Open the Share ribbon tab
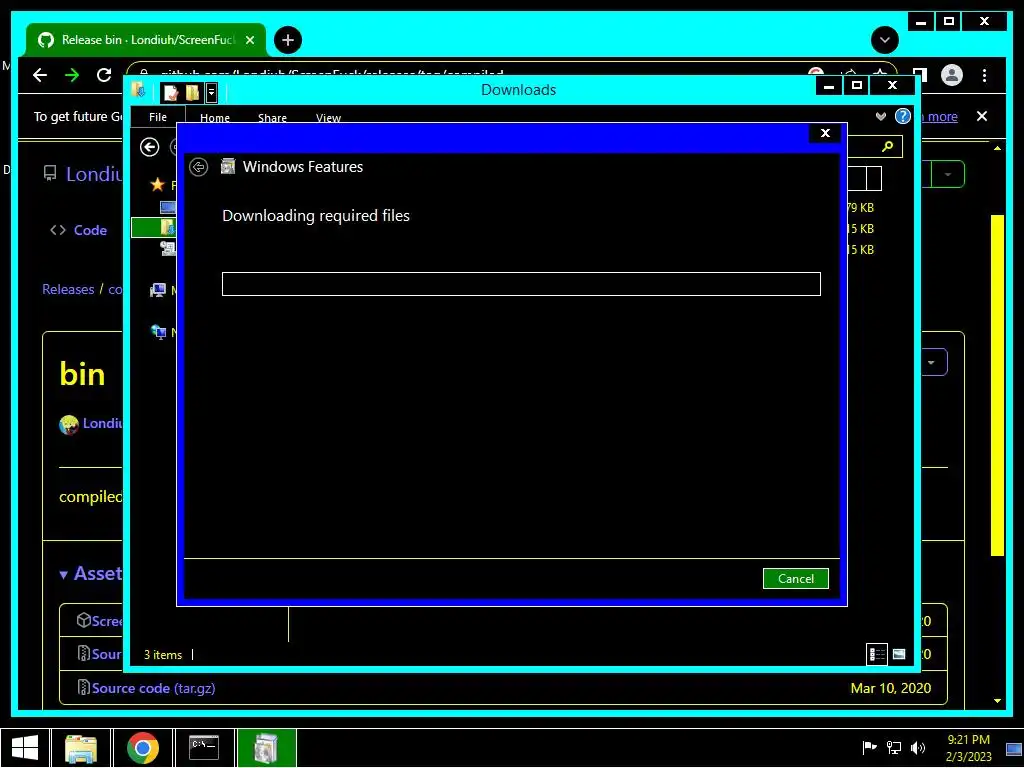The image size is (1024, 768). tap(272, 118)
